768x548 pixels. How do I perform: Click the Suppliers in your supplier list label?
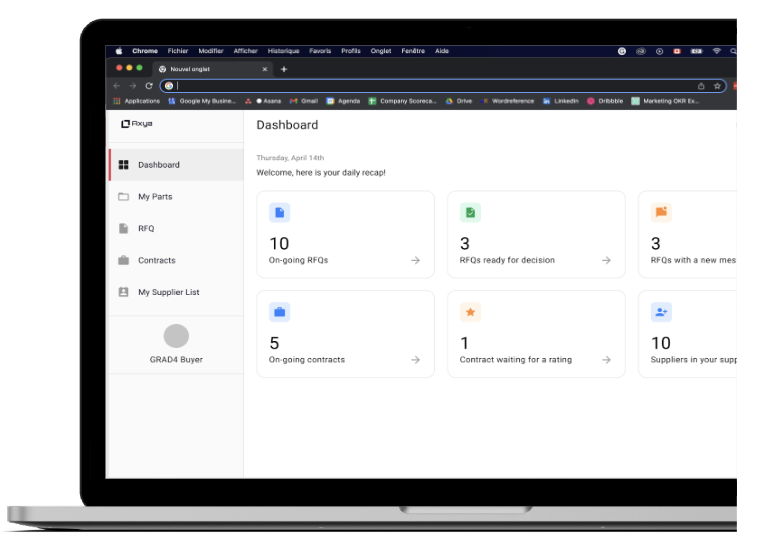(694, 359)
